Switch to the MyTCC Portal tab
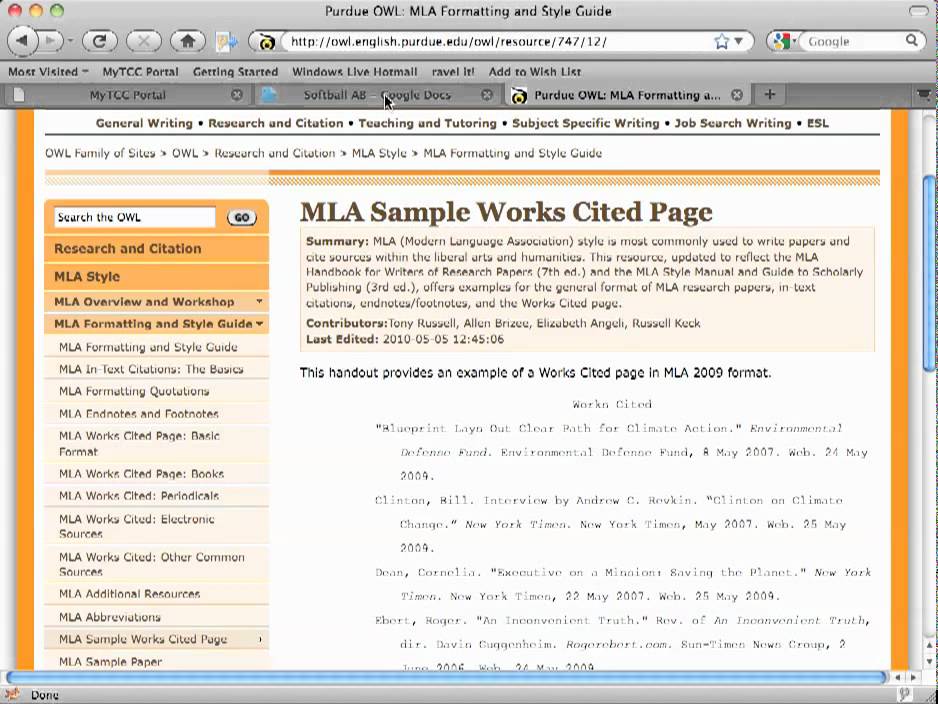 127,95
